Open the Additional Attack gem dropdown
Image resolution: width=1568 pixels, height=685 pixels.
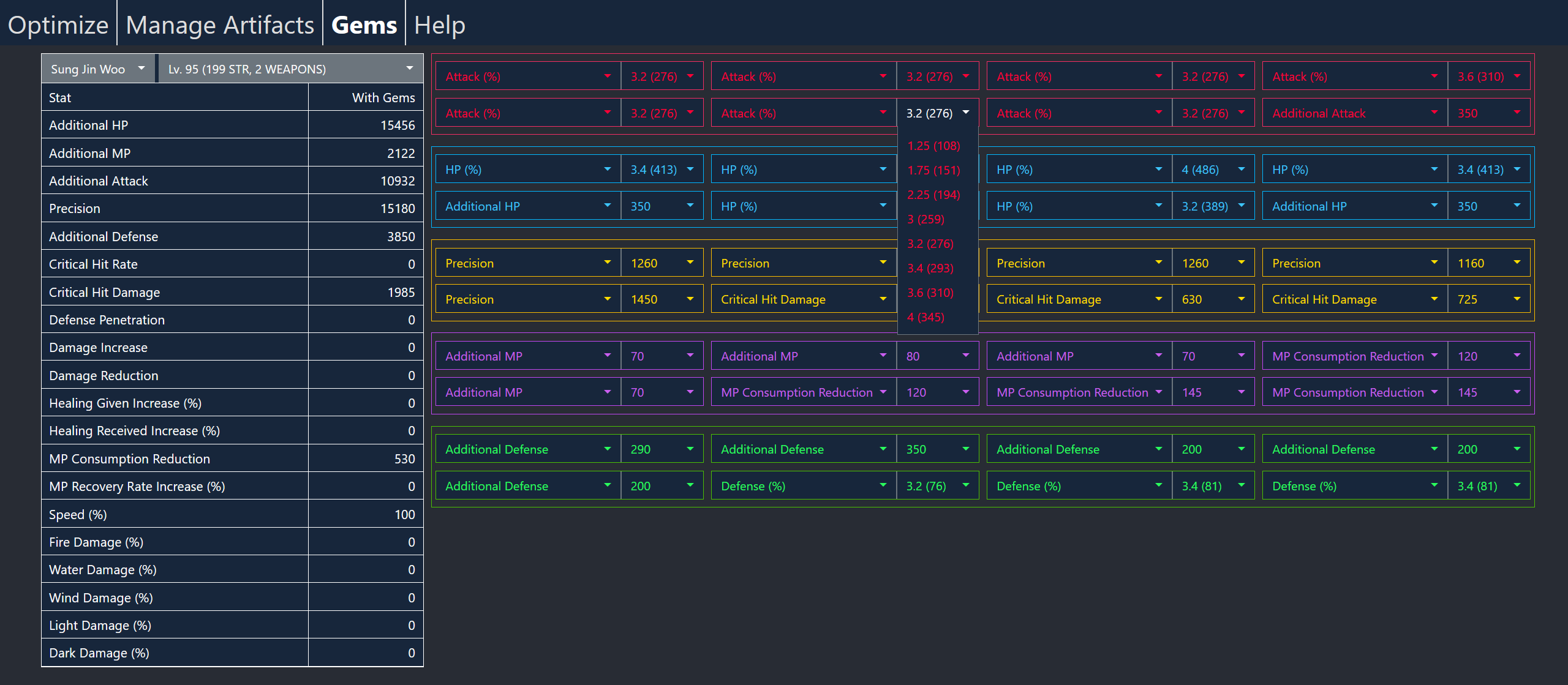[x=1354, y=113]
